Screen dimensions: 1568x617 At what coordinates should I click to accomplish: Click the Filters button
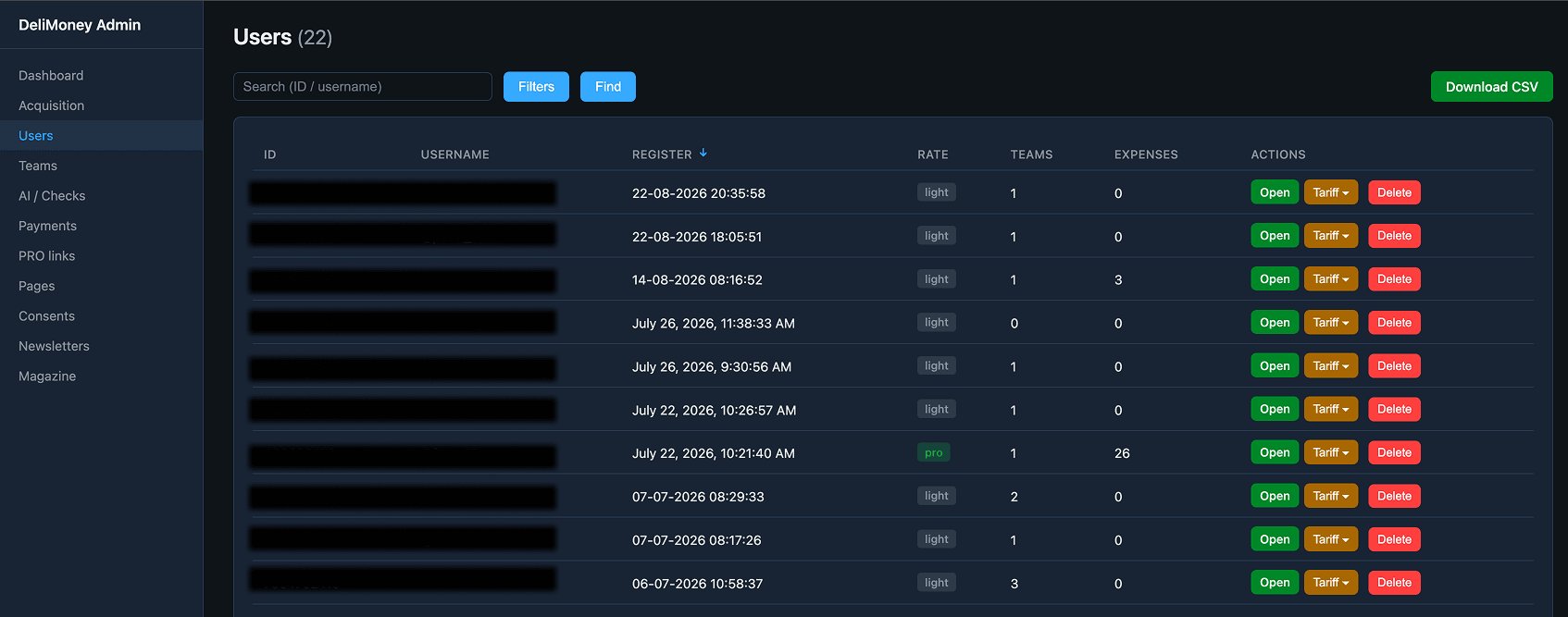536,87
